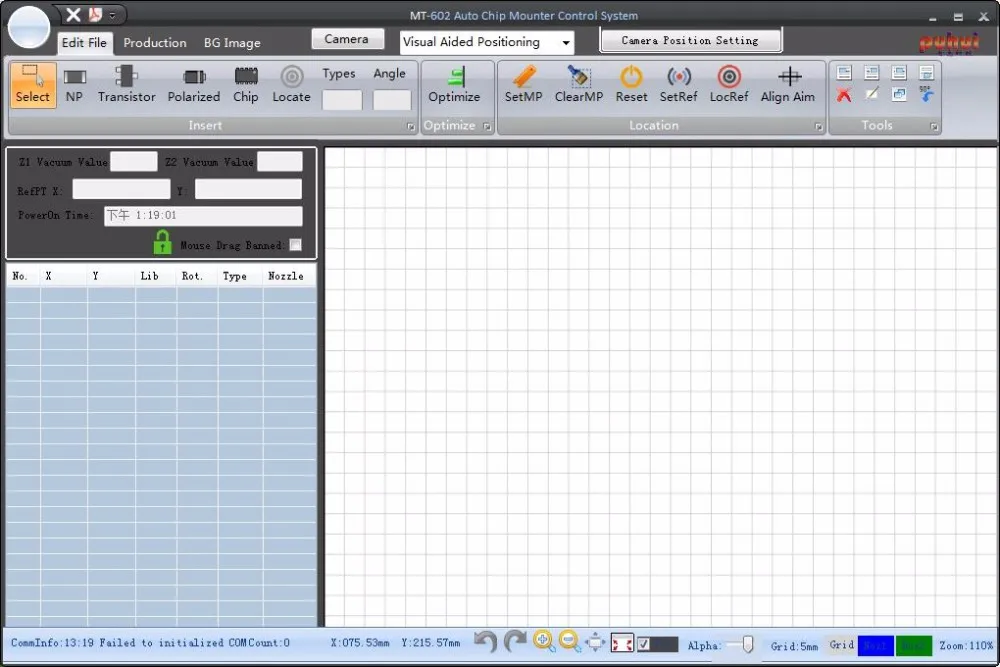Click the Nozzle column header
The height and width of the screenshot is (667, 1000).
(286, 276)
